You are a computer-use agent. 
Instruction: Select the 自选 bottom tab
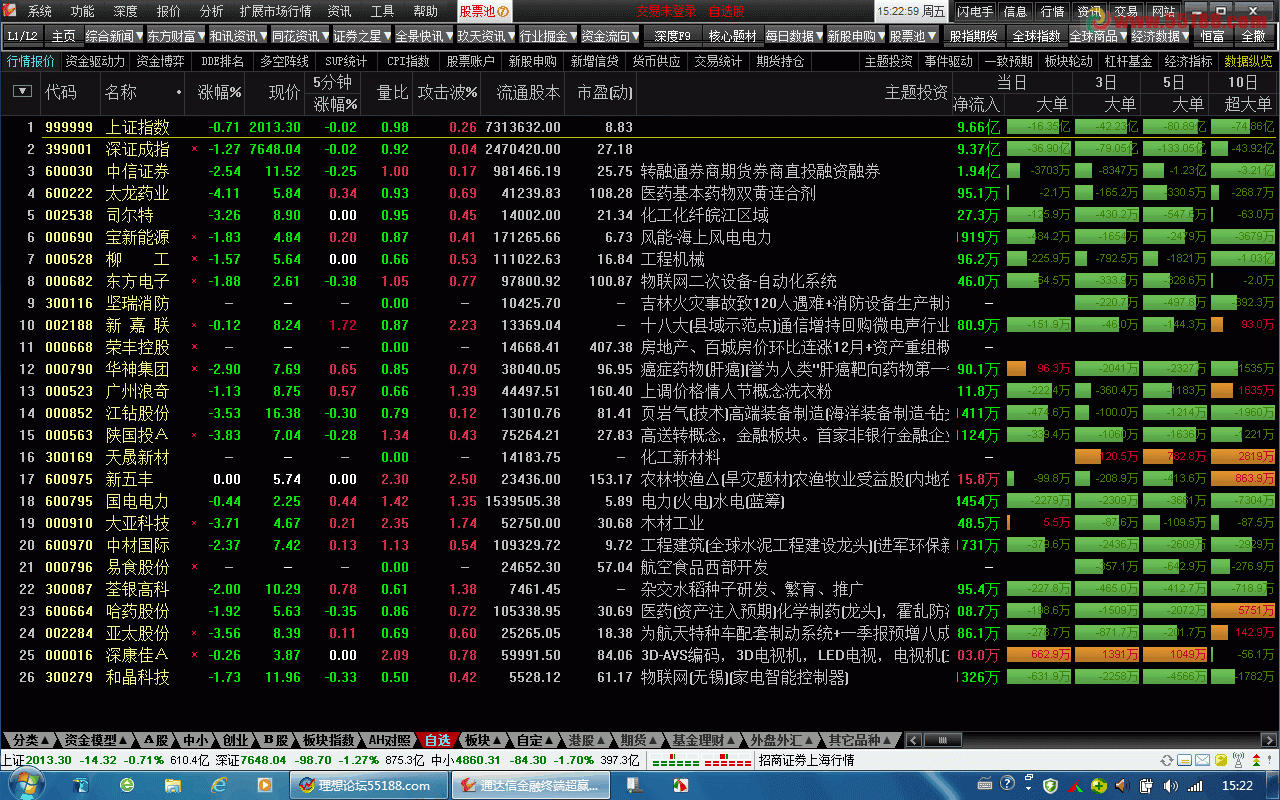pyautogui.click(x=437, y=740)
